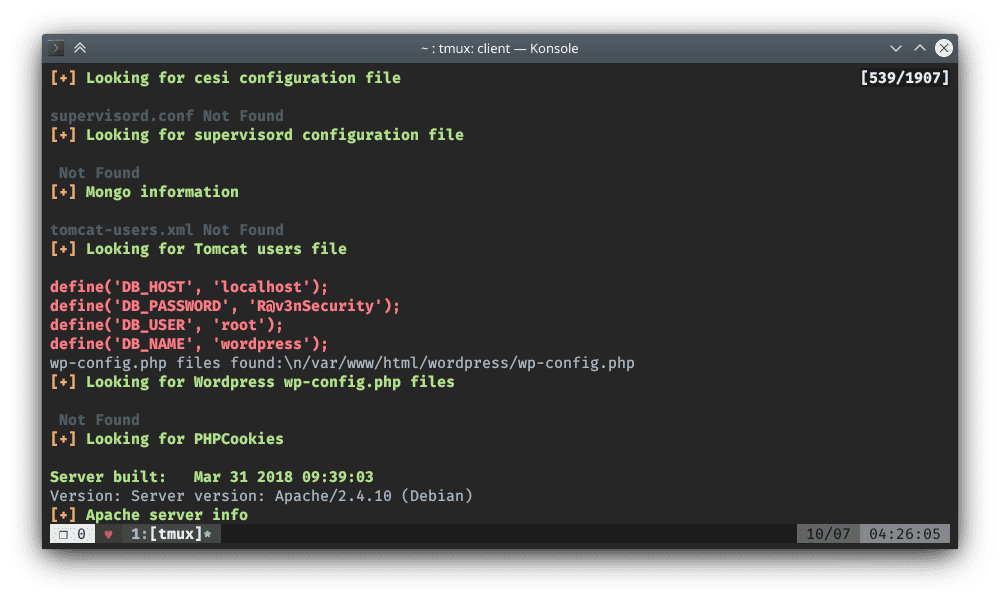Click the "Mongo information" heading

tap(162, 192)
